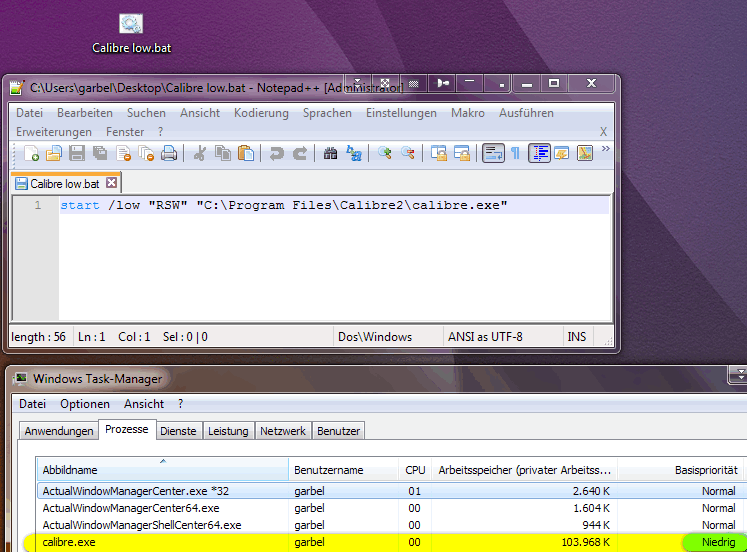
Task: Switch to the Leistung tab
Action: (228, 431)
